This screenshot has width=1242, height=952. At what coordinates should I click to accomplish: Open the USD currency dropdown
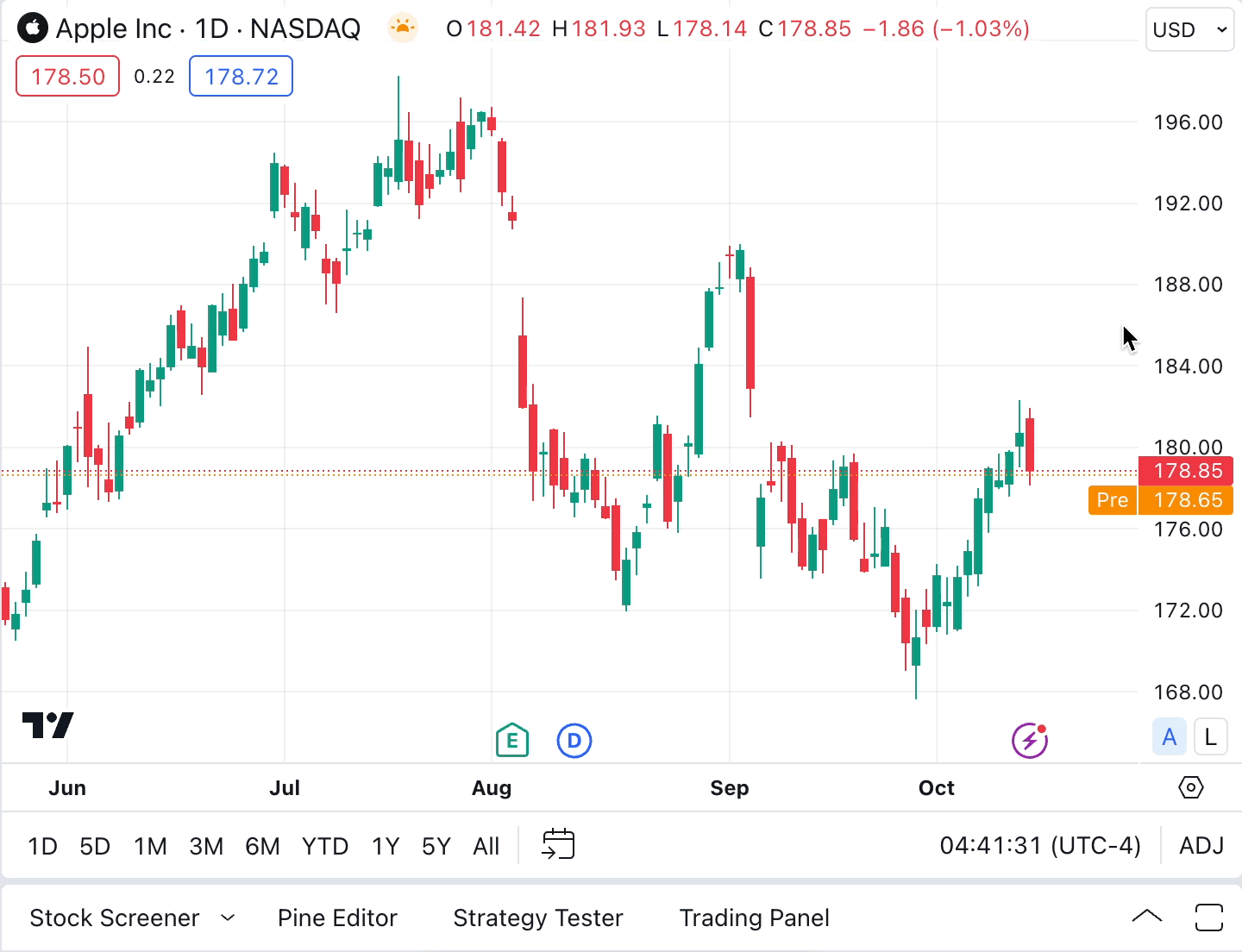(1189, 30)
